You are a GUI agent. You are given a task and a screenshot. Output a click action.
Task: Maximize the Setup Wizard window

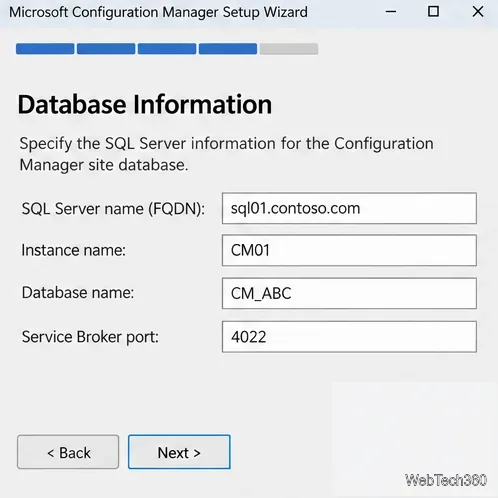(x=433, y=12)
